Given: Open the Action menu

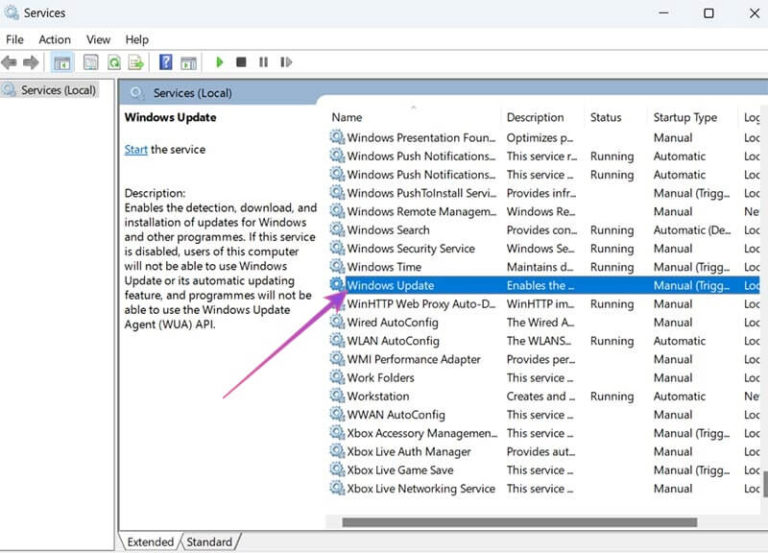Looking at the screenshot, I should tap(54, 39).
